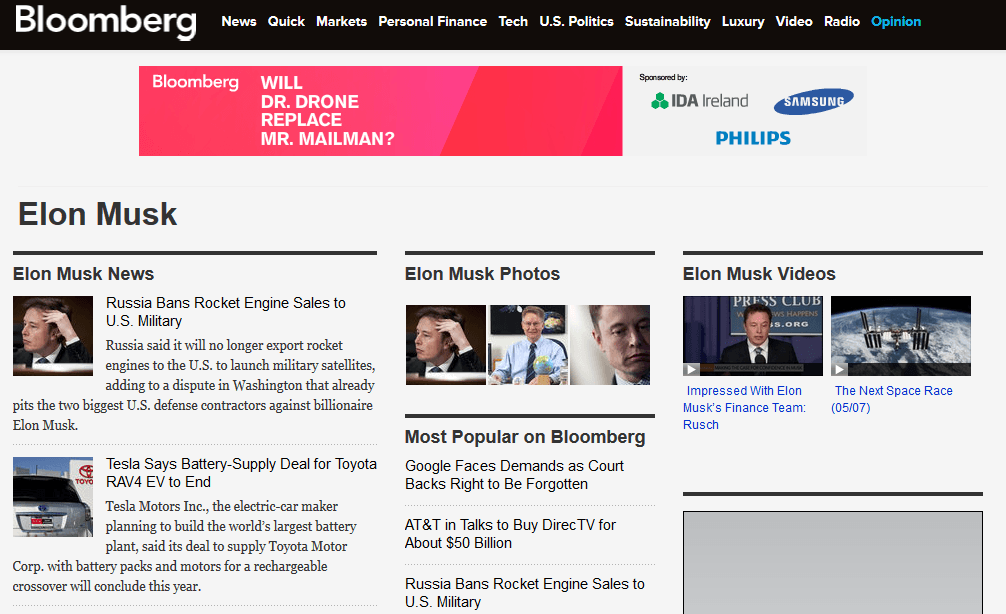
Task: Play the space station video thumbnail
Action: pyautogui.click(x=901, y=336)
